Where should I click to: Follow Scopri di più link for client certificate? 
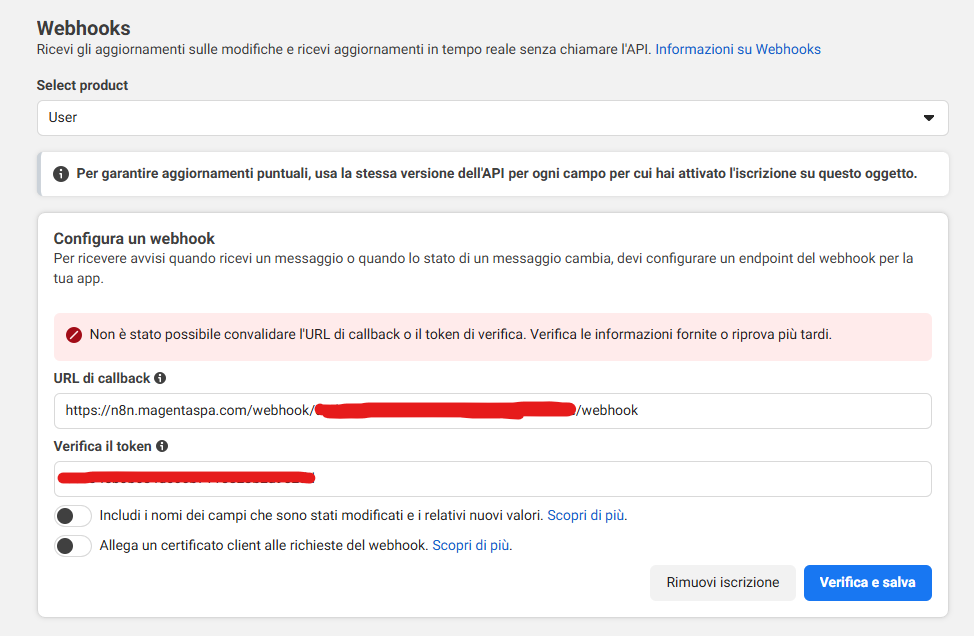point(471,546)
